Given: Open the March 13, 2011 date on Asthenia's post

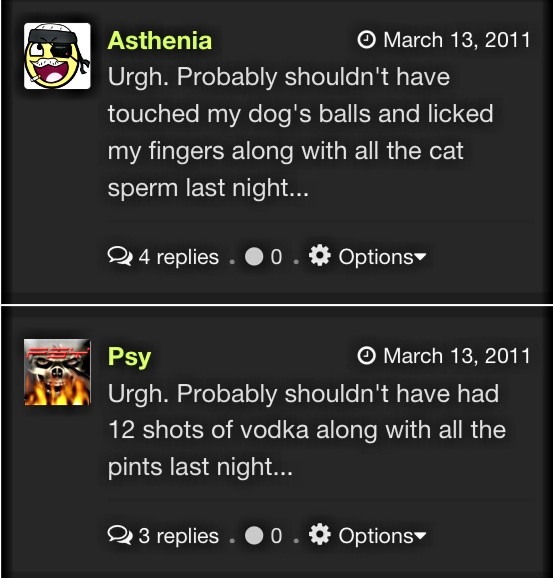Looking at the screenshot, I should coord(456,40).
